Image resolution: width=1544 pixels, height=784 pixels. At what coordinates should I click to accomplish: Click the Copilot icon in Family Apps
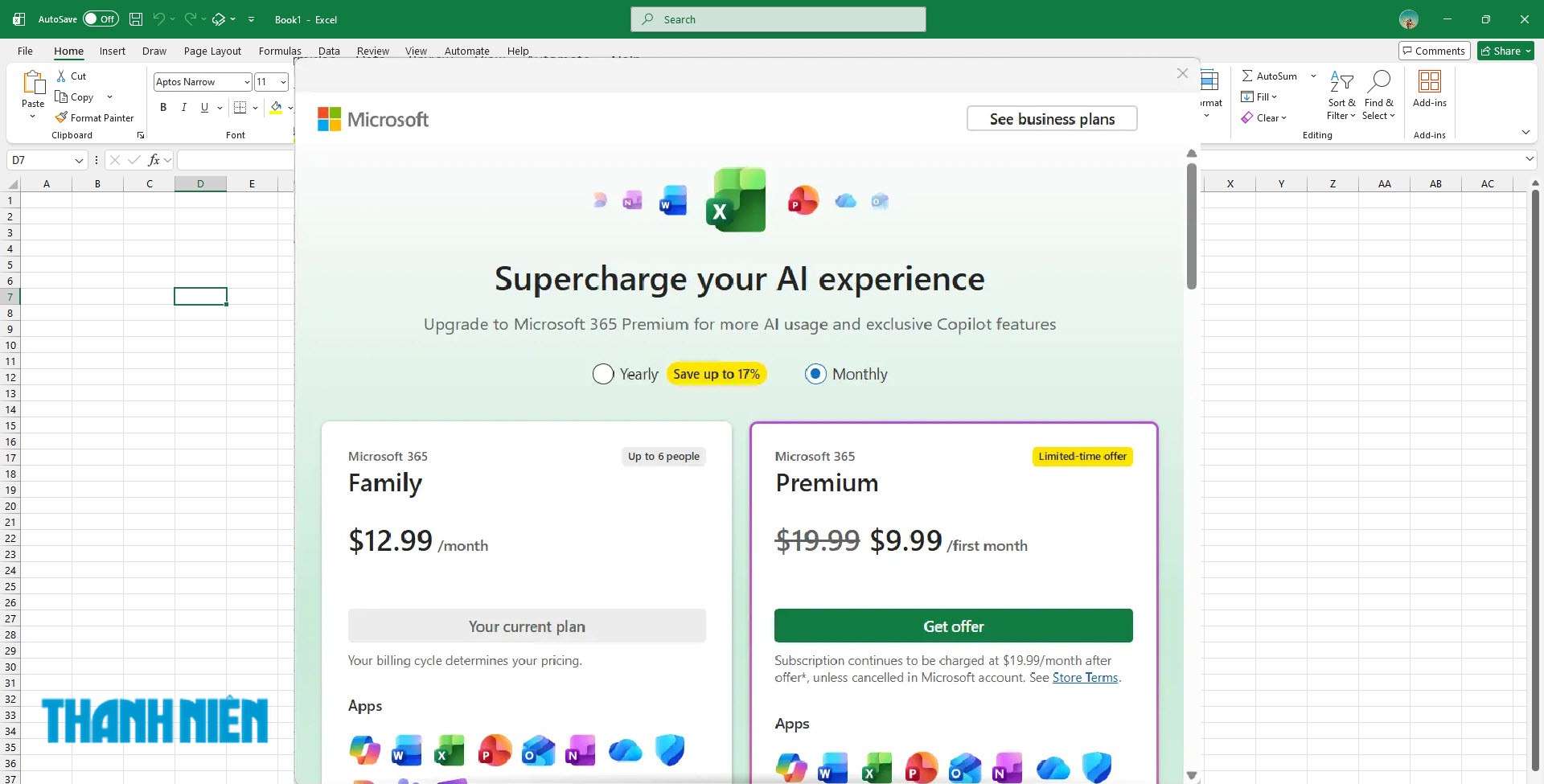(364, 749)
